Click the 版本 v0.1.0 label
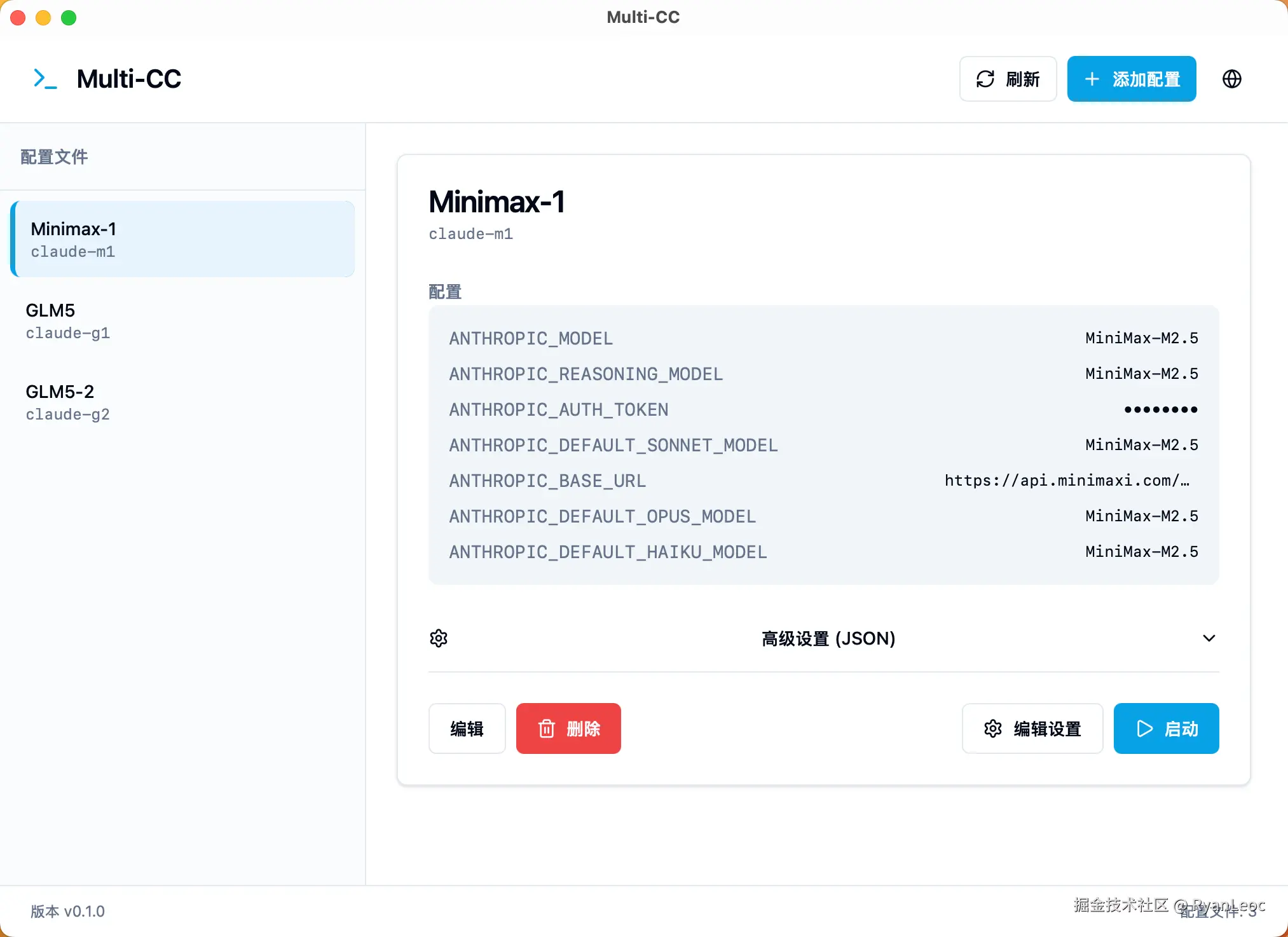 point(68,911)
